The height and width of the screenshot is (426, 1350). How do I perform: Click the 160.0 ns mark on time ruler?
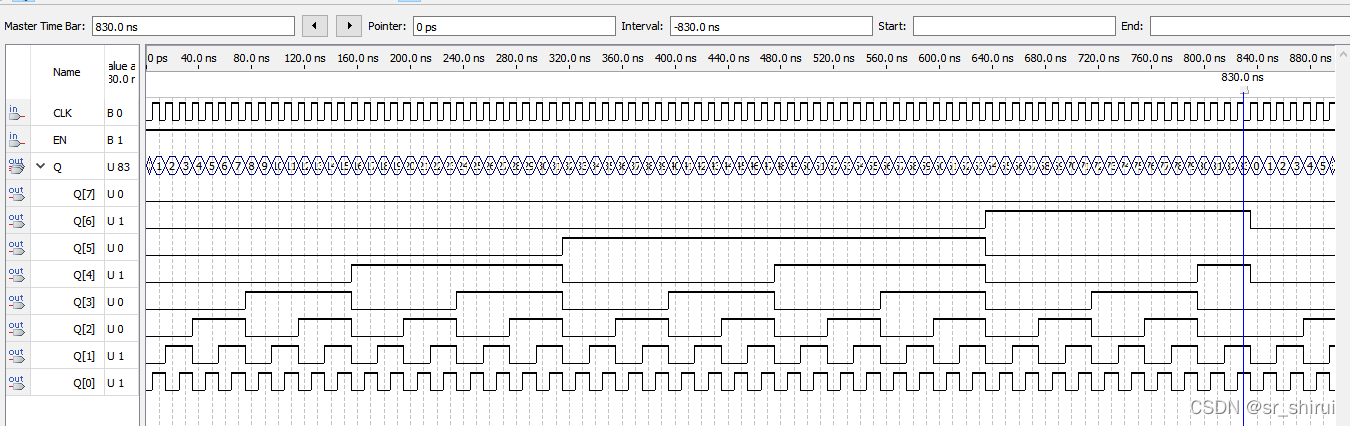357,58
